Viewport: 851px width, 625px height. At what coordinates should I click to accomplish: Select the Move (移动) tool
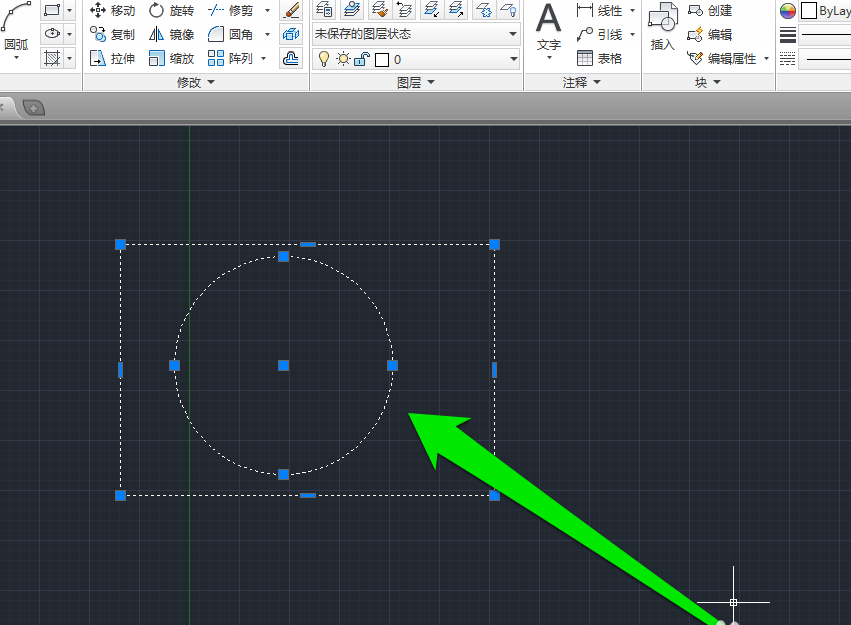pos(112,11)
